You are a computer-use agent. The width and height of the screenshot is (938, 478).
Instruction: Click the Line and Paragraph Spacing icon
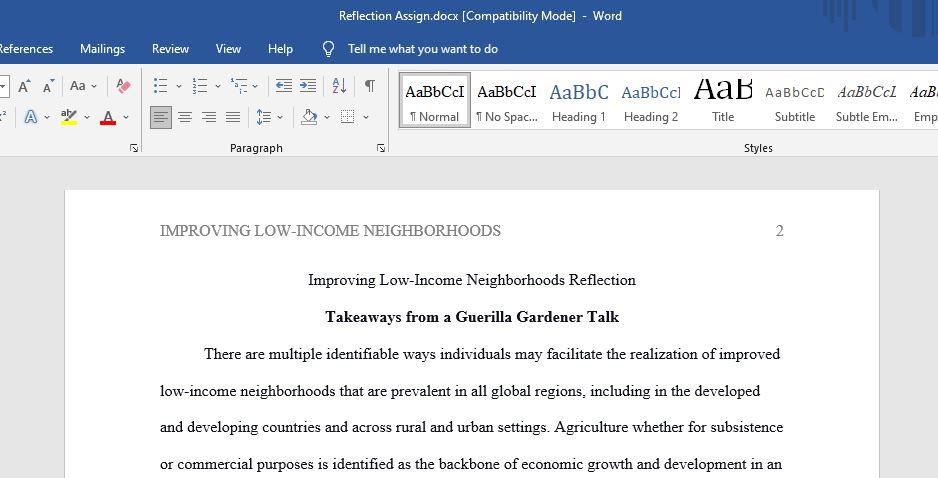pyautogui.click(x=264, y=117)
